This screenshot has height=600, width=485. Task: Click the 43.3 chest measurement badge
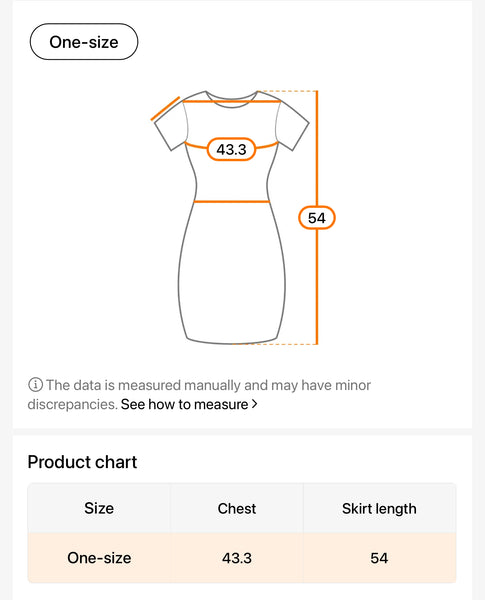(x=232, y=149)
